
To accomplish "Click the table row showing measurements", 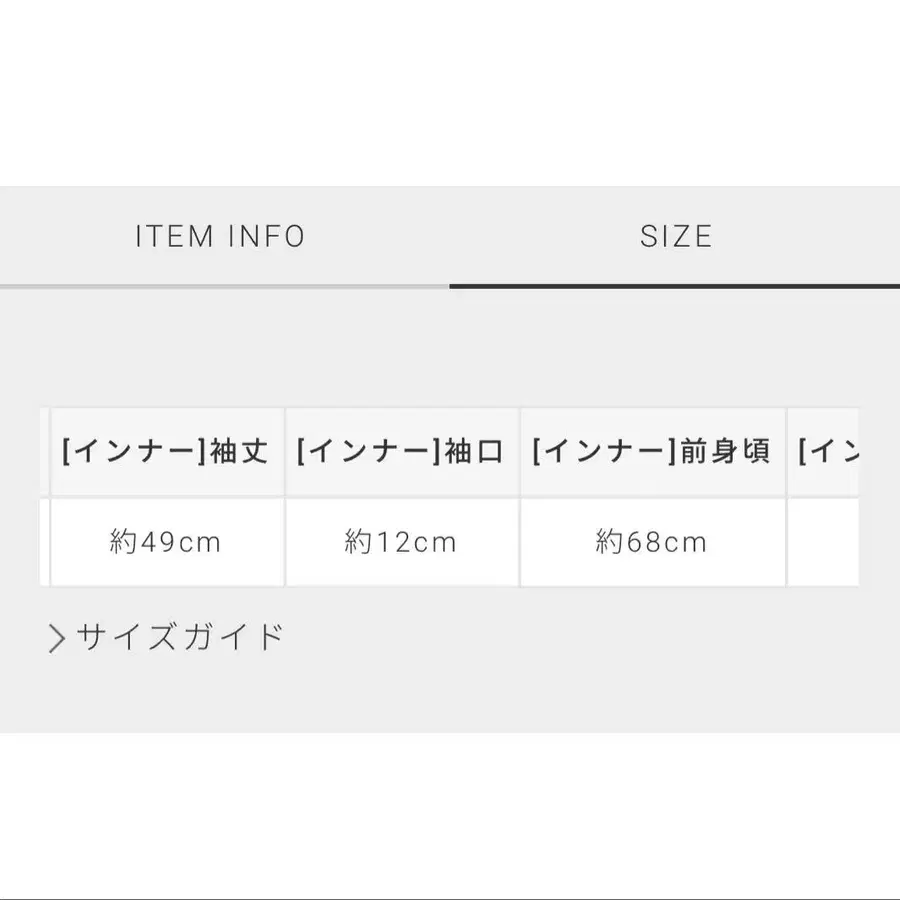I will (x=450, y=541).
